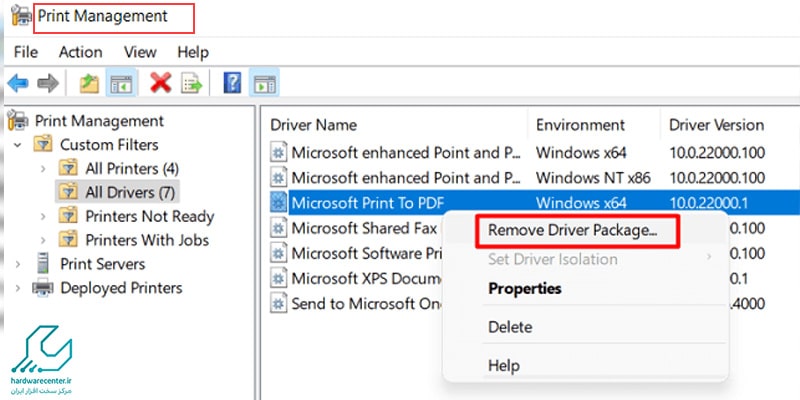The height and width of the screenshot is (400, 800).
Task: Open Set Driver Isolation submenu arrow
Action: 709,258
